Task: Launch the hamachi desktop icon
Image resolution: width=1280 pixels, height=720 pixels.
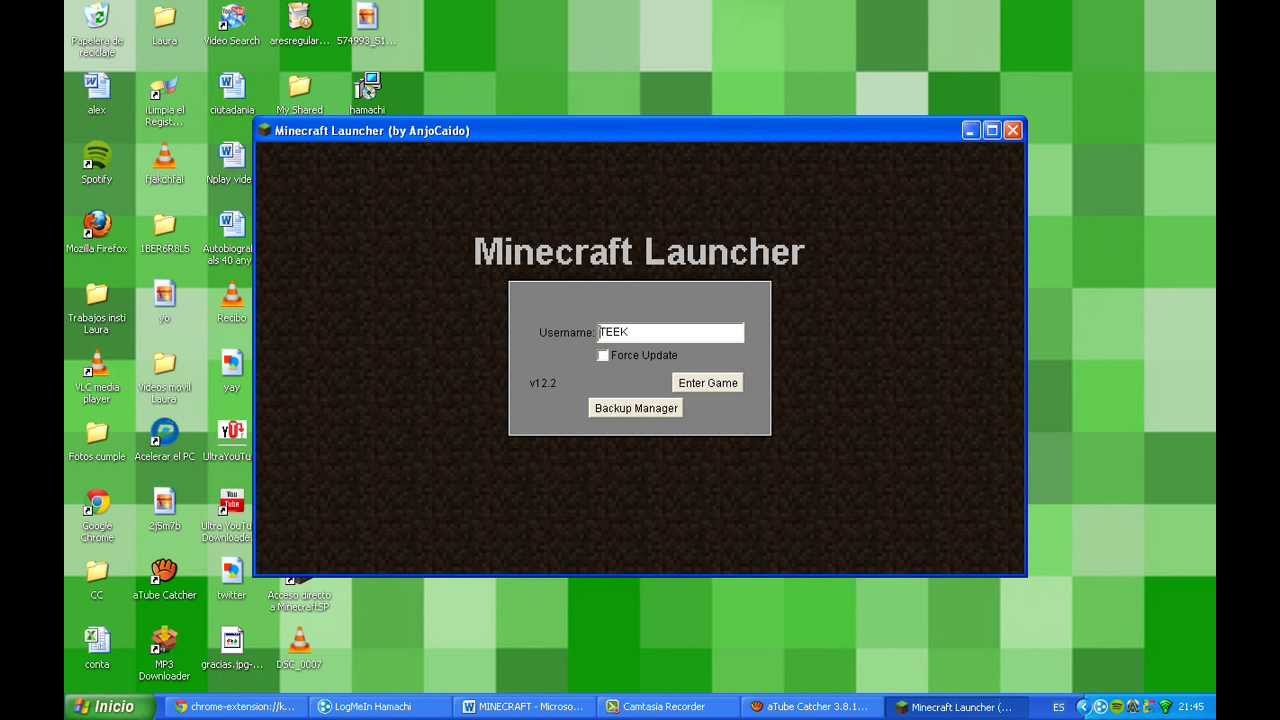Action: coord(367,95)
